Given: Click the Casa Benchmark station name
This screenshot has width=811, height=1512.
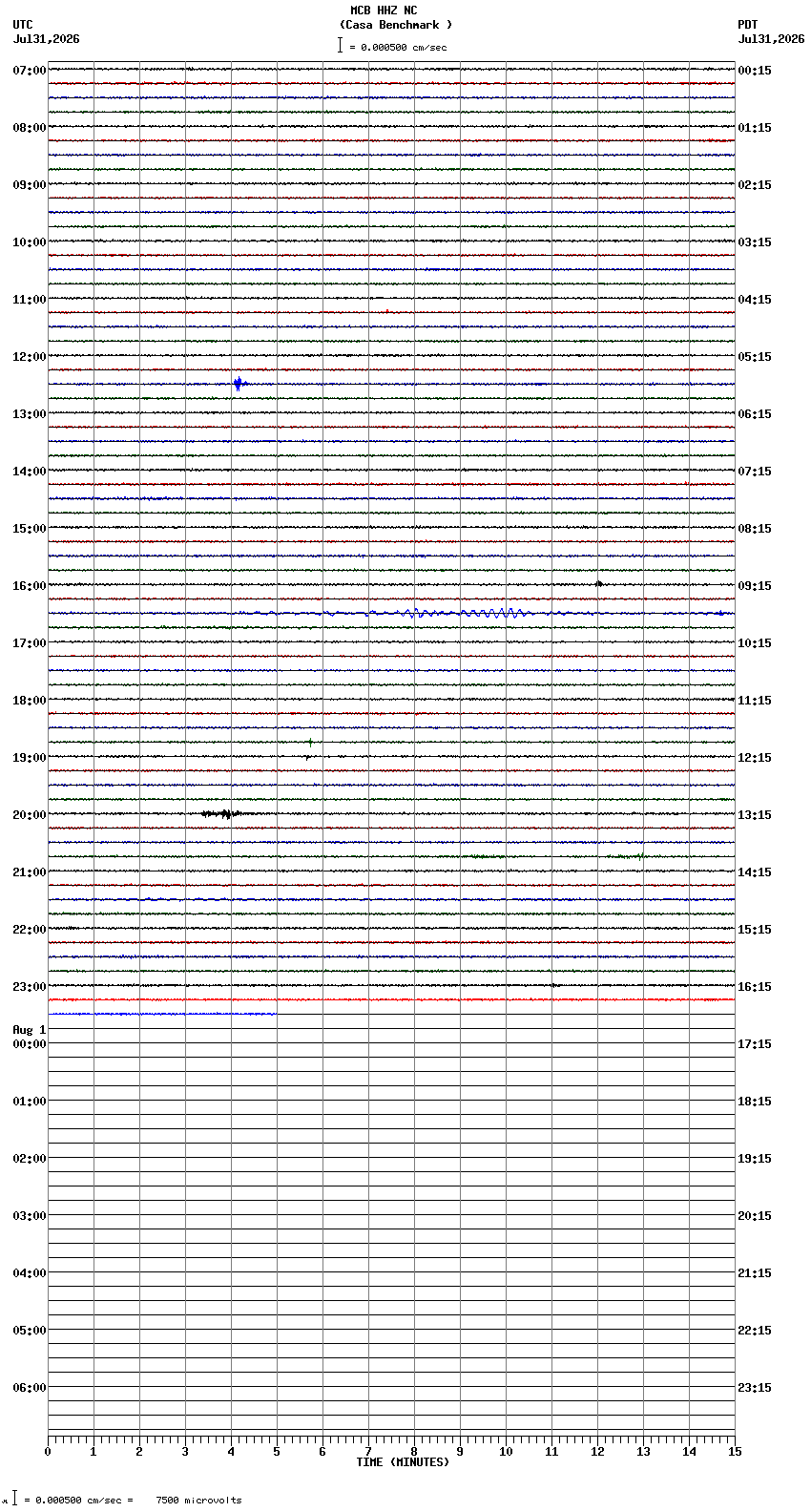Looking at the screenshot, I should [396, 25].
